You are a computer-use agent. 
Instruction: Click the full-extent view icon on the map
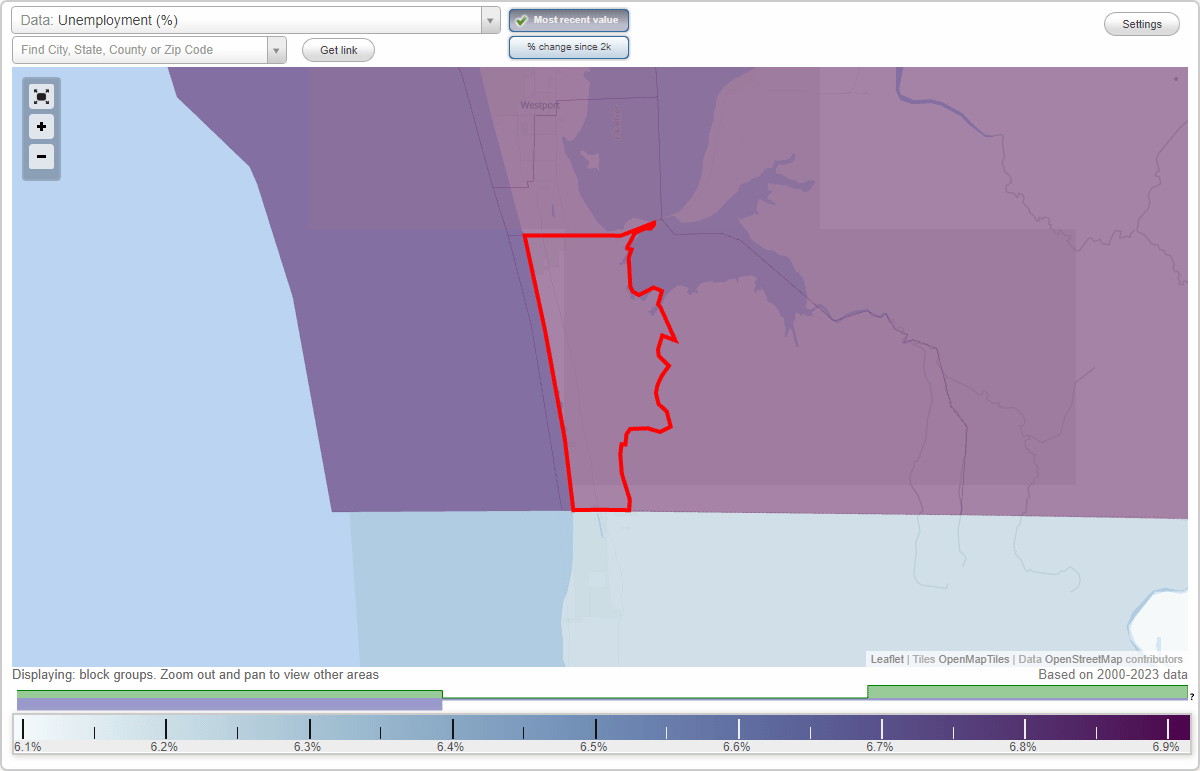point(41,96)
